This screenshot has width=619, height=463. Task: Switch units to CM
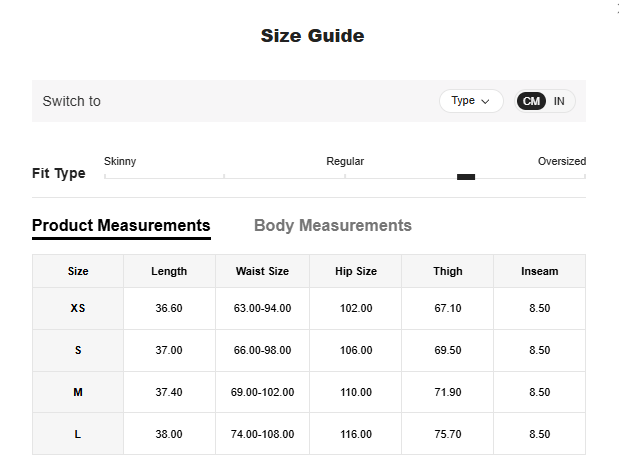[531, 101]
